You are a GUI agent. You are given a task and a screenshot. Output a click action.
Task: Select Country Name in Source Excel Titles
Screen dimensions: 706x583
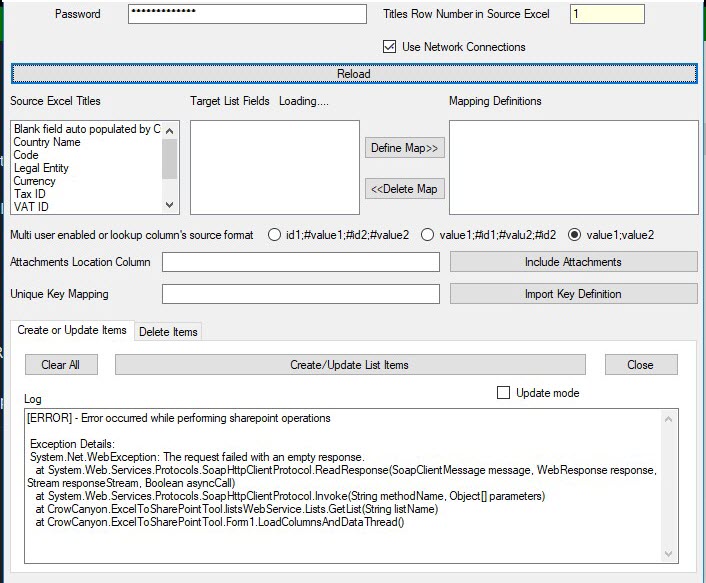click(47, 142)
